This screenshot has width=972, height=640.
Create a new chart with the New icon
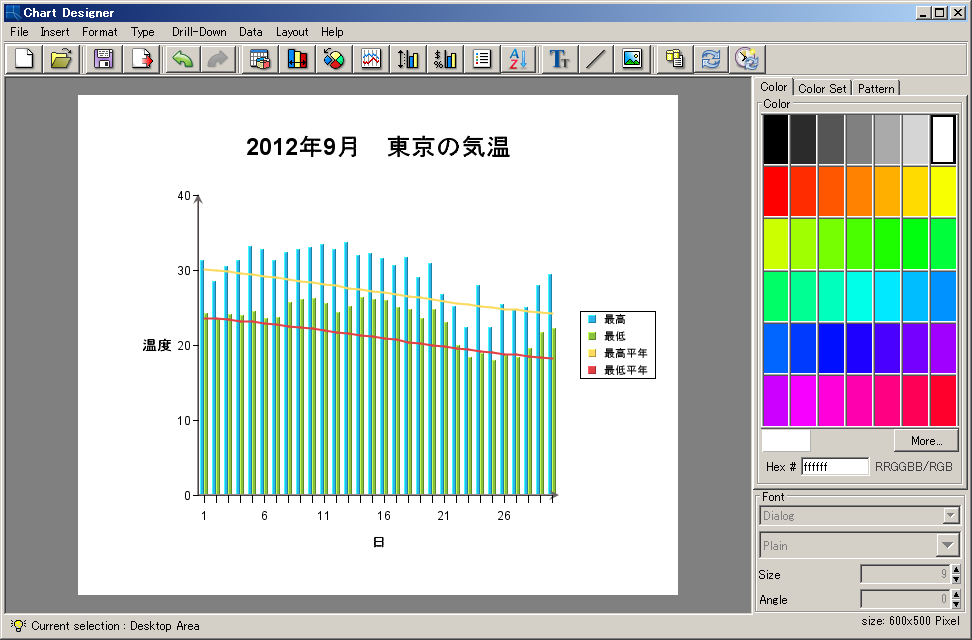click(24, 59)
